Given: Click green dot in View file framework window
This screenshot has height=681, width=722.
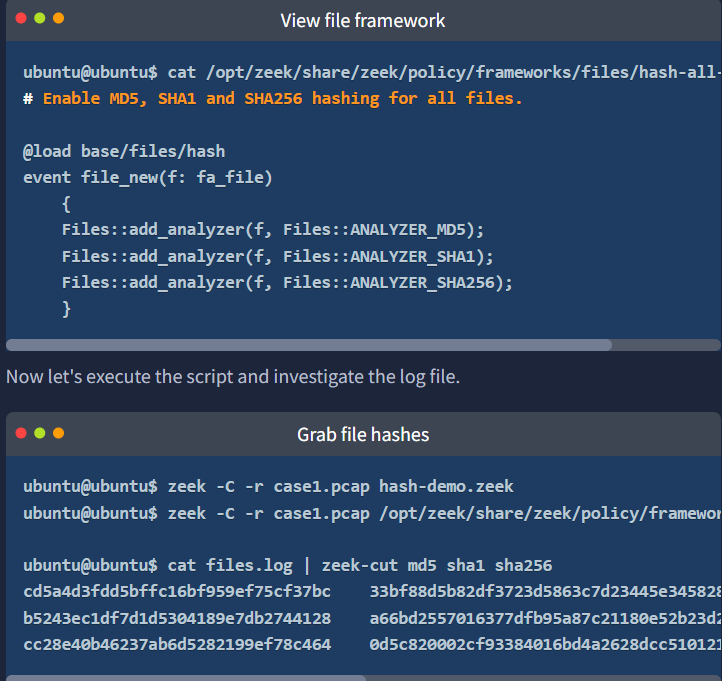Looking at the screenshot, I should (40, 18).
